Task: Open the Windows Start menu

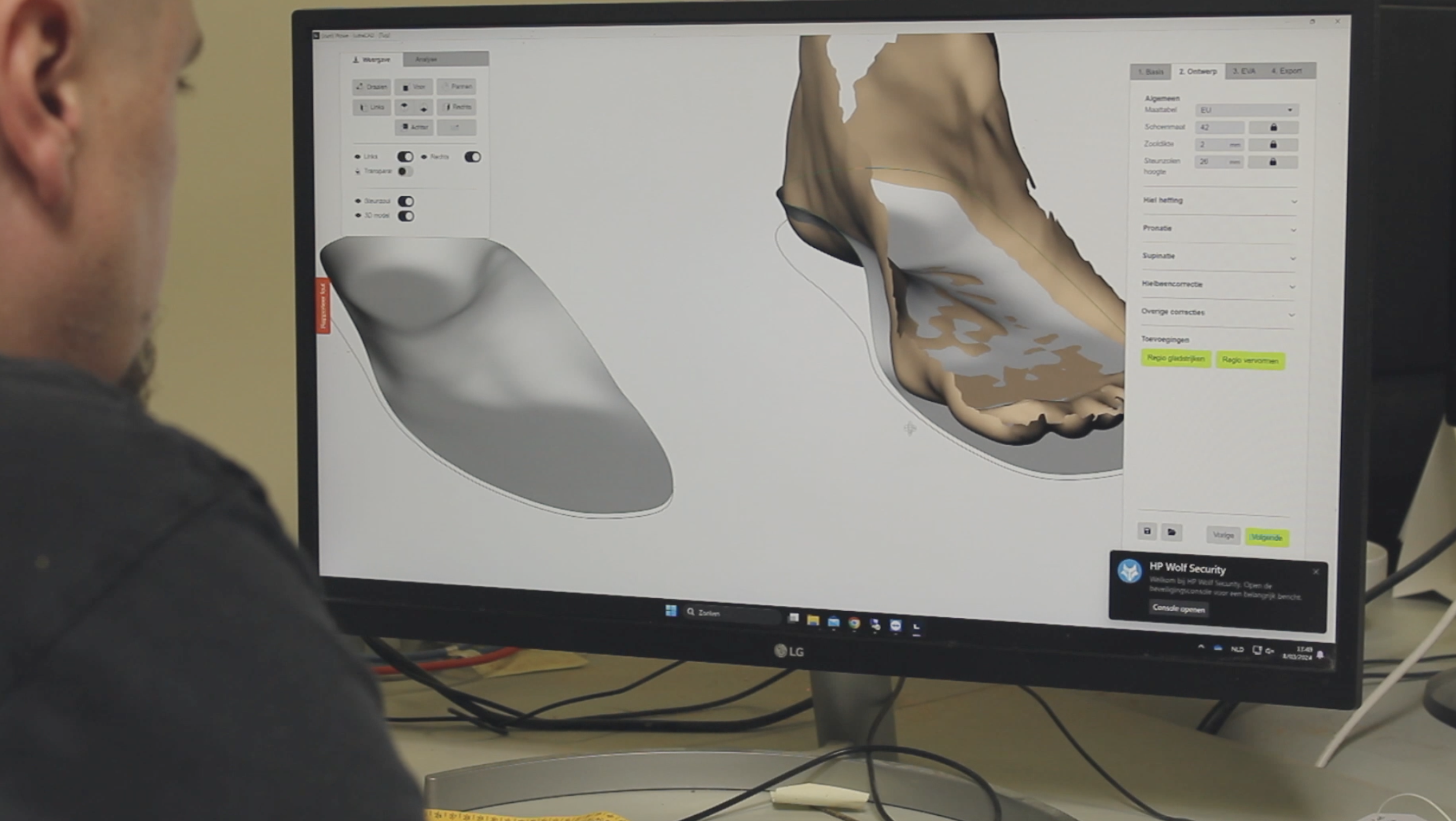Action: 671,610
